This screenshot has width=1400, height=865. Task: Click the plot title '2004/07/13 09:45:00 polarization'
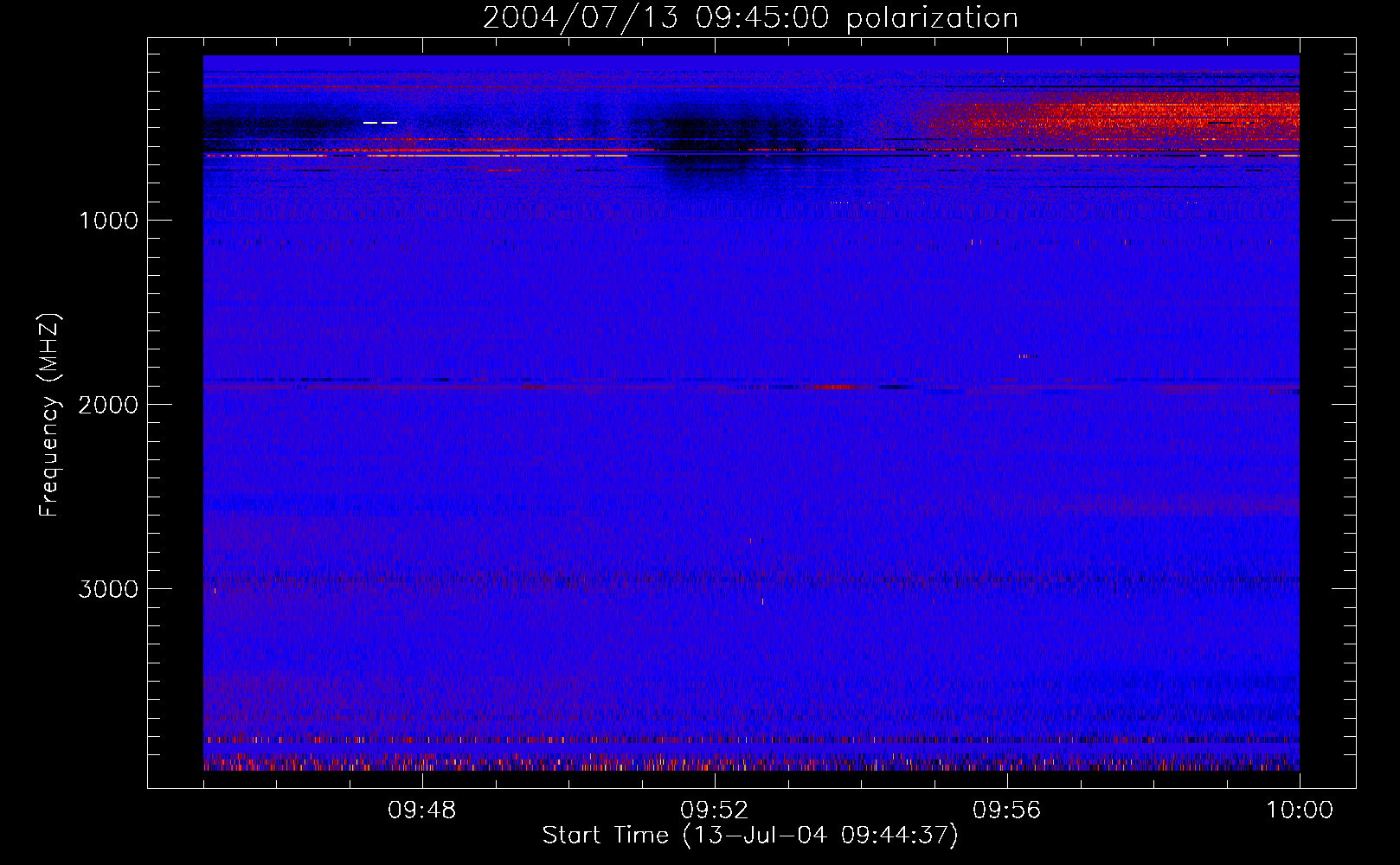[750, 17]
